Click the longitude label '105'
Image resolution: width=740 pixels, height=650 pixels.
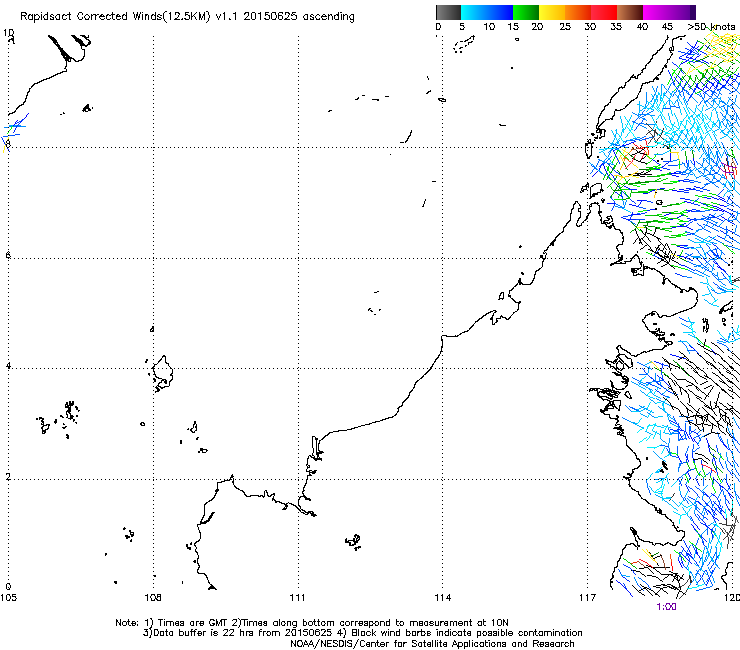point(8,598)
